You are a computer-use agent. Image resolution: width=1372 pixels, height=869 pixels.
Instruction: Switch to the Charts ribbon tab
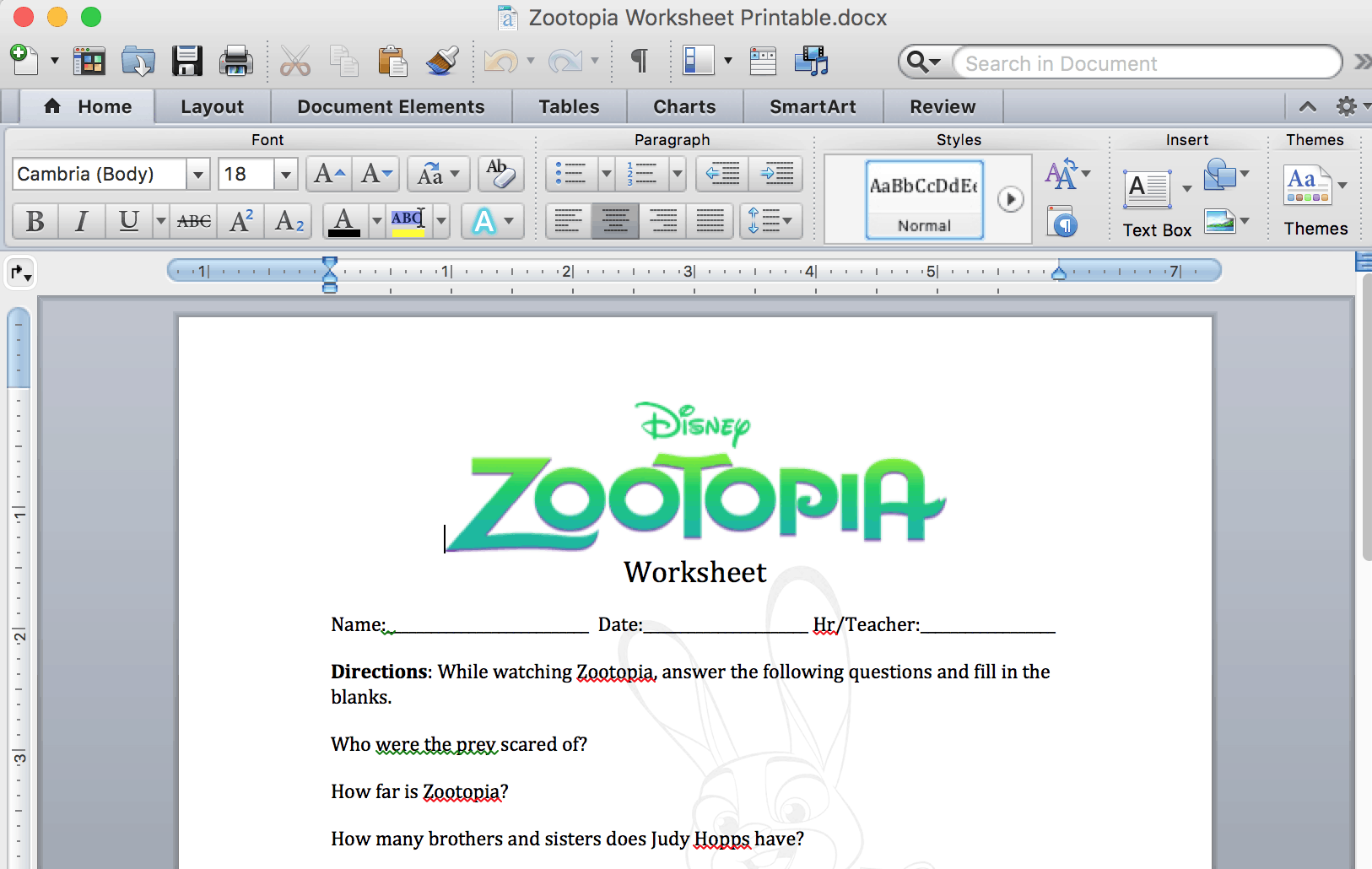click(x=683, y=106)
